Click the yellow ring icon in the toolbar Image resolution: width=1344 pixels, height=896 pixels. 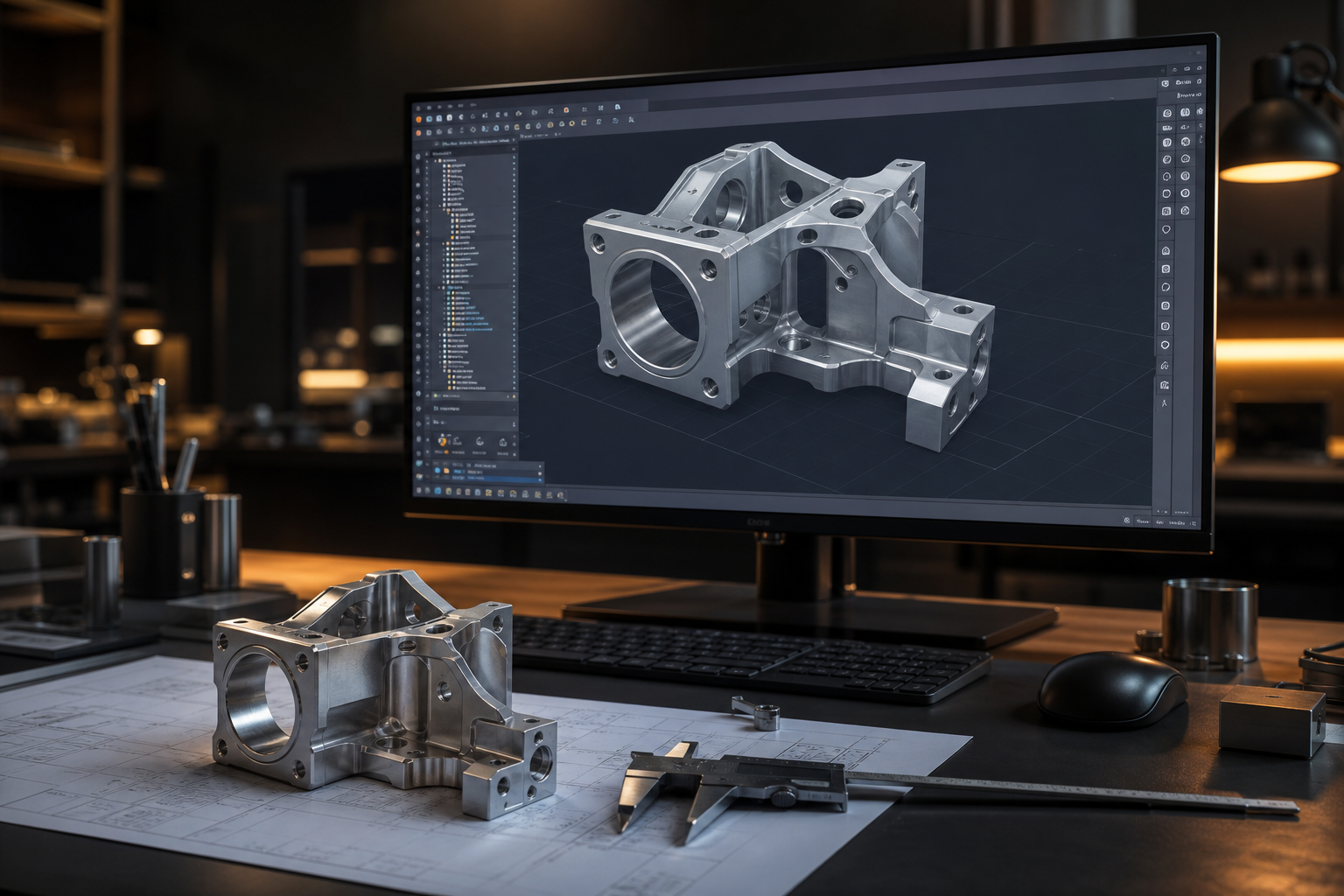pos(571,123)
